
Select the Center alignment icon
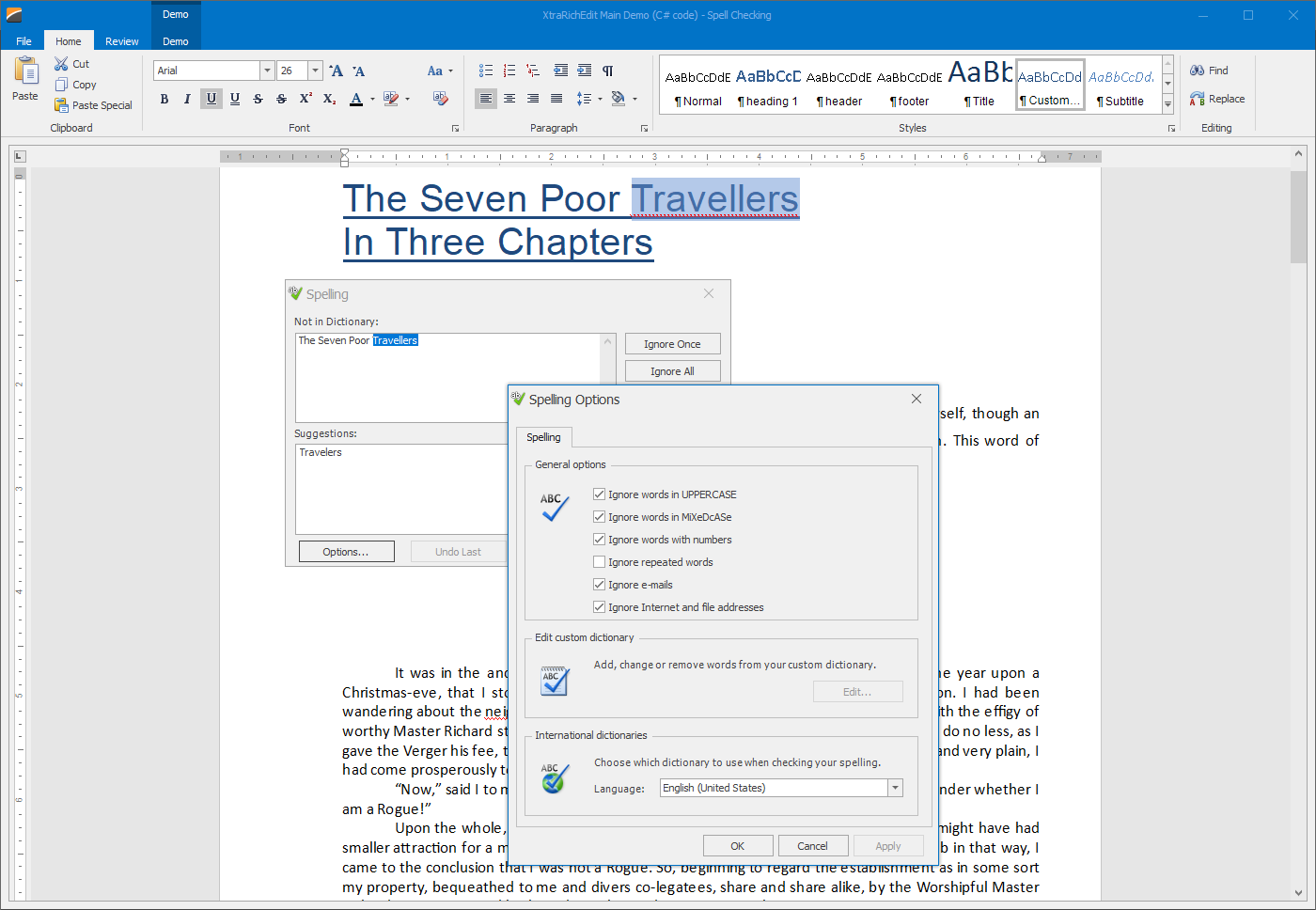pyautogui.click(x=509, y=99)
